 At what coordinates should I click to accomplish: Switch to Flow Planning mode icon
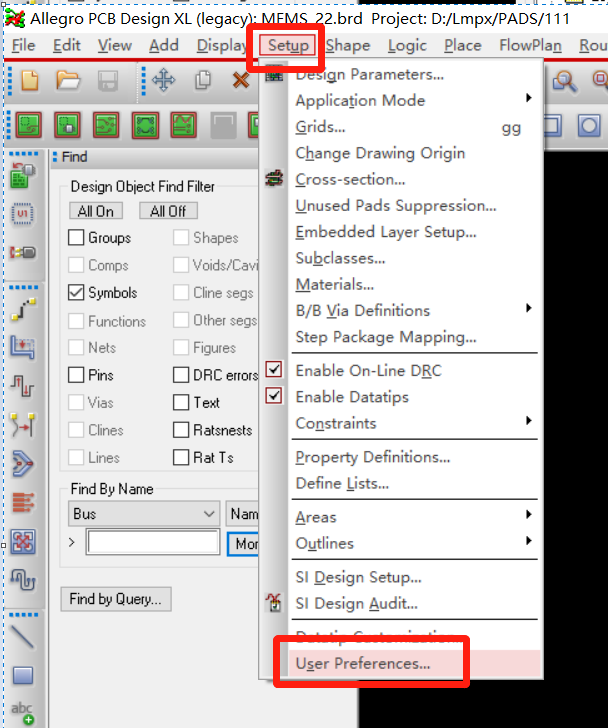tap(145, 125)
